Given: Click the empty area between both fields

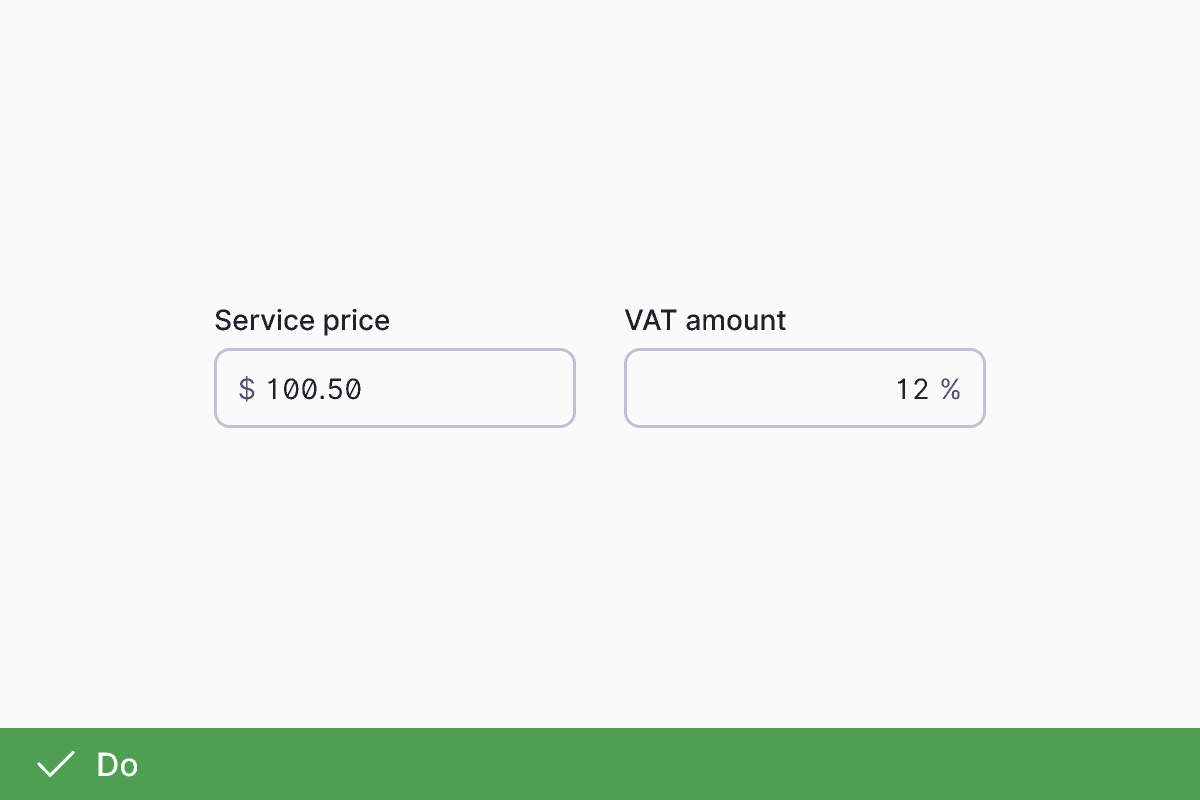Looking at the screenshot, I should point(600,388).
